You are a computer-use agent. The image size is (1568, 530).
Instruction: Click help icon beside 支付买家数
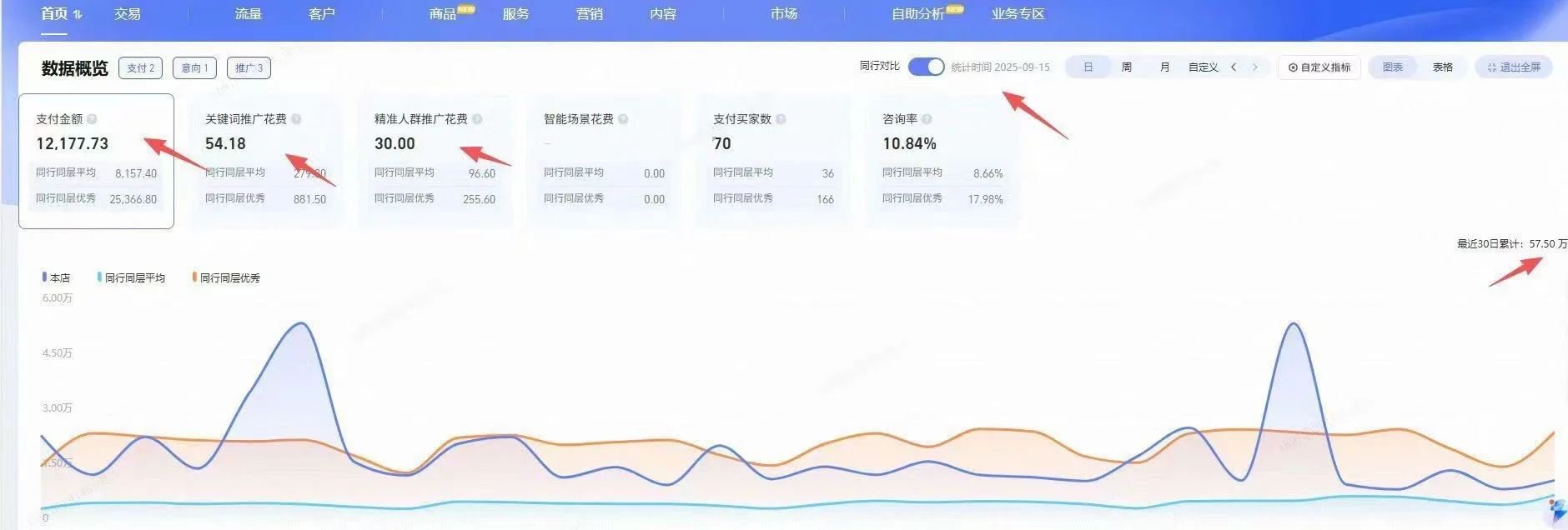781,119
